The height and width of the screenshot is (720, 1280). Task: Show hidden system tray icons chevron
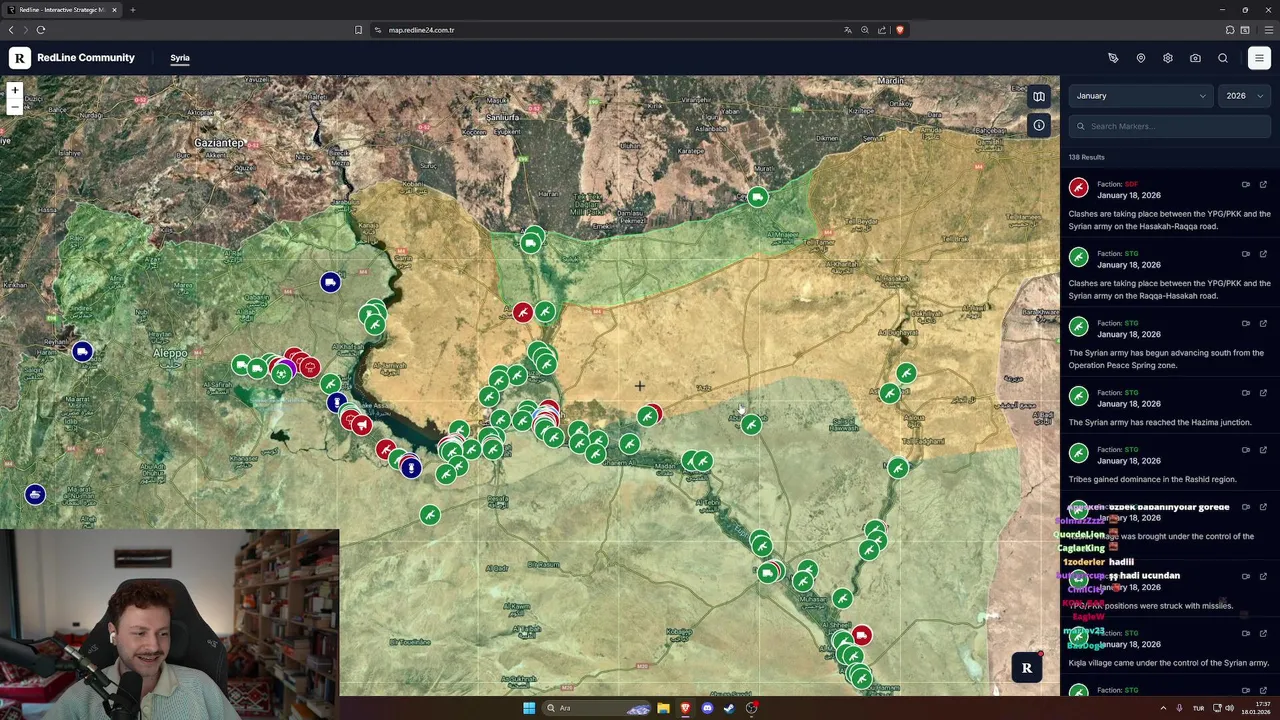coord(1163,708)
